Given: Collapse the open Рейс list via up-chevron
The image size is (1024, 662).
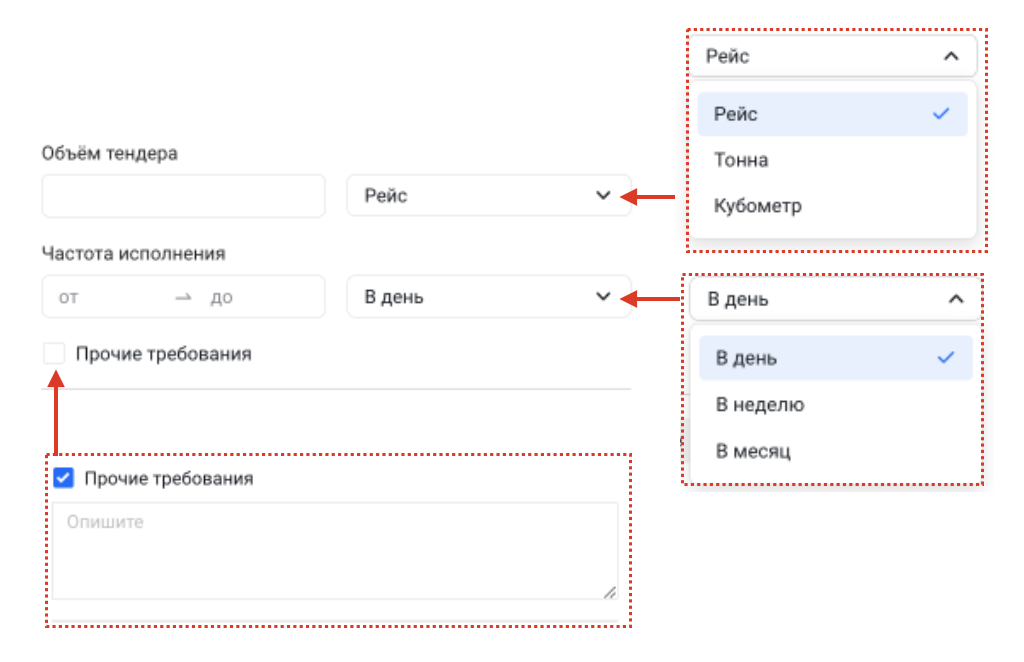Looking at the screenshot, I should [951, 56].
